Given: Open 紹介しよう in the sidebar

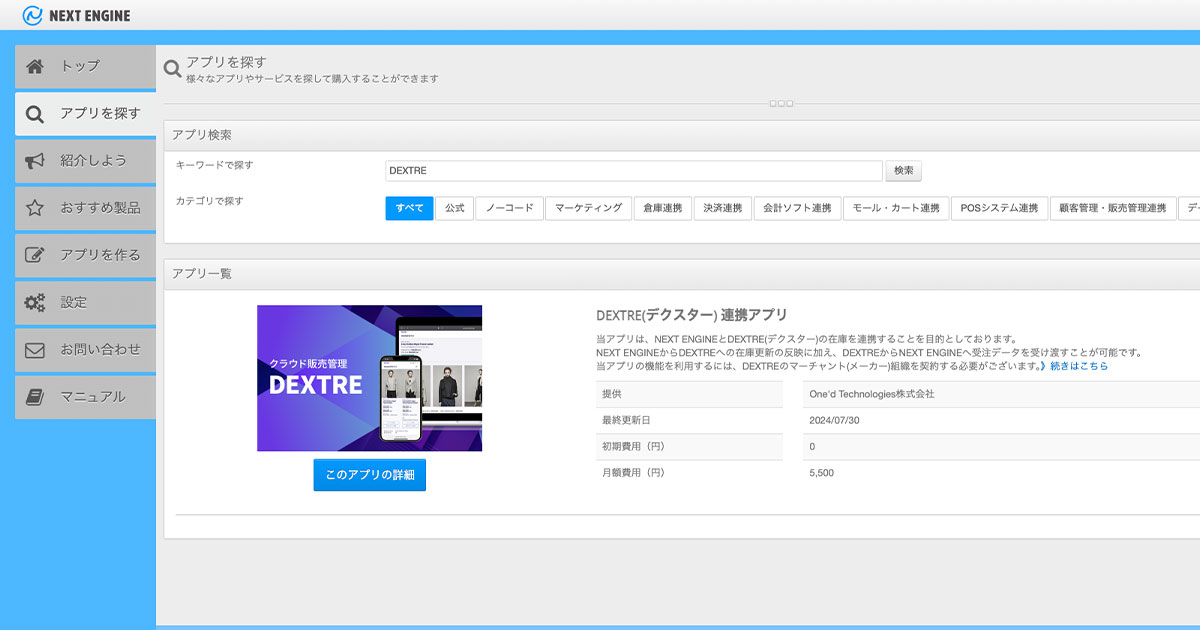Looking at the screenshot, I should [85, 161].
